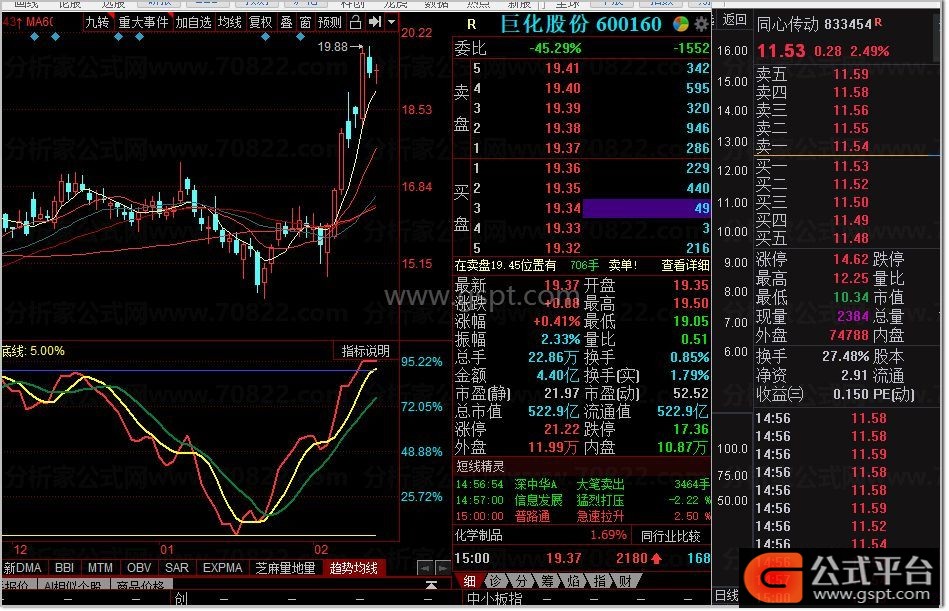Click the 返回 back button

coord(734,19)
